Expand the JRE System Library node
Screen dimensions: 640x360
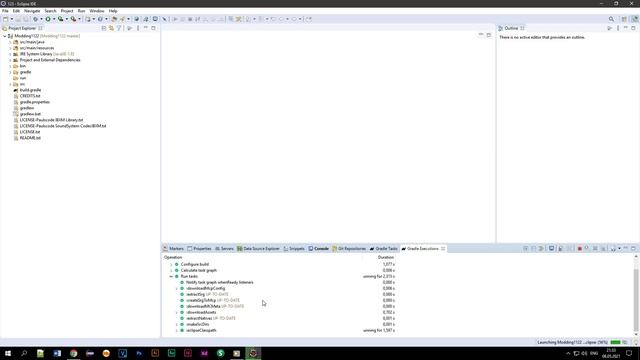[10, 54]
